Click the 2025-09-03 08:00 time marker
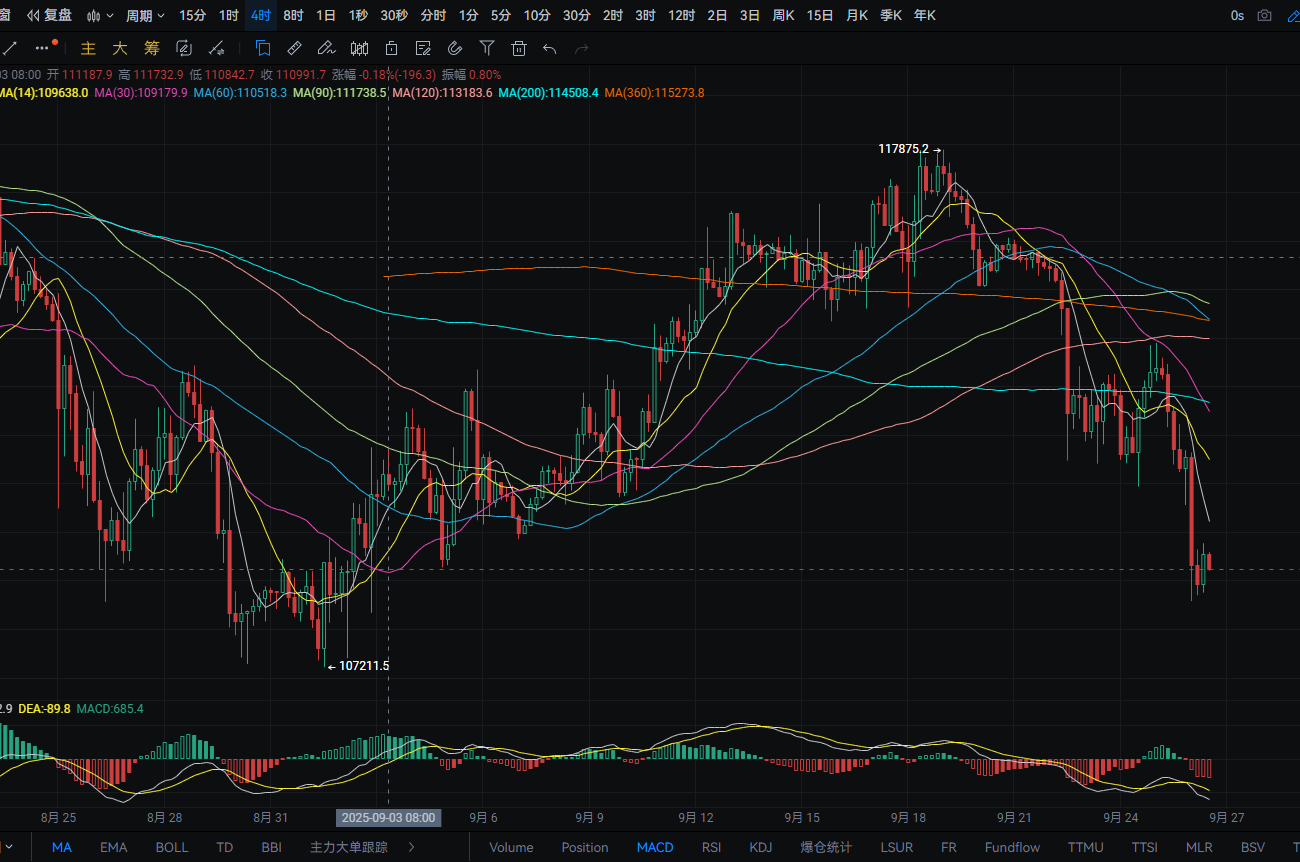The height and width of the screenshot is (862, 1300). click(x=388, y=817)
